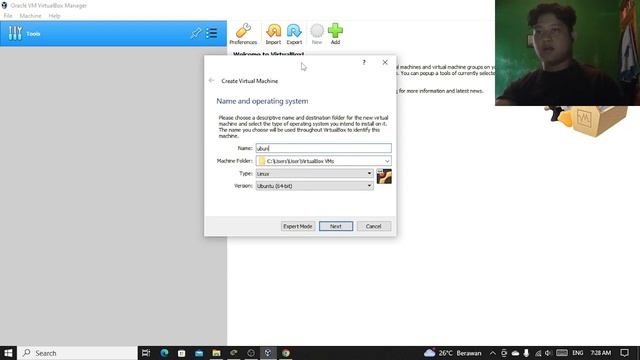Cancel the virtual machine creation

click(373, 226)
